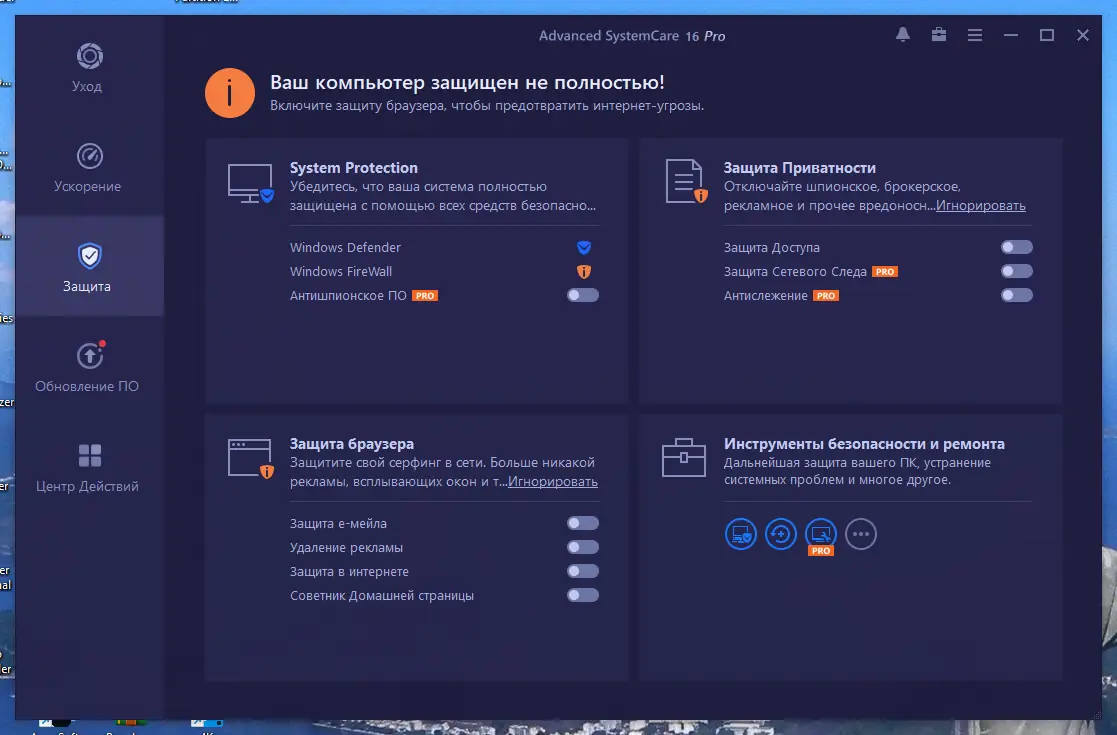Click the Защита Приватности document icon
The height and width of the screenshot is (735, 1117).
tap(686, 181)
